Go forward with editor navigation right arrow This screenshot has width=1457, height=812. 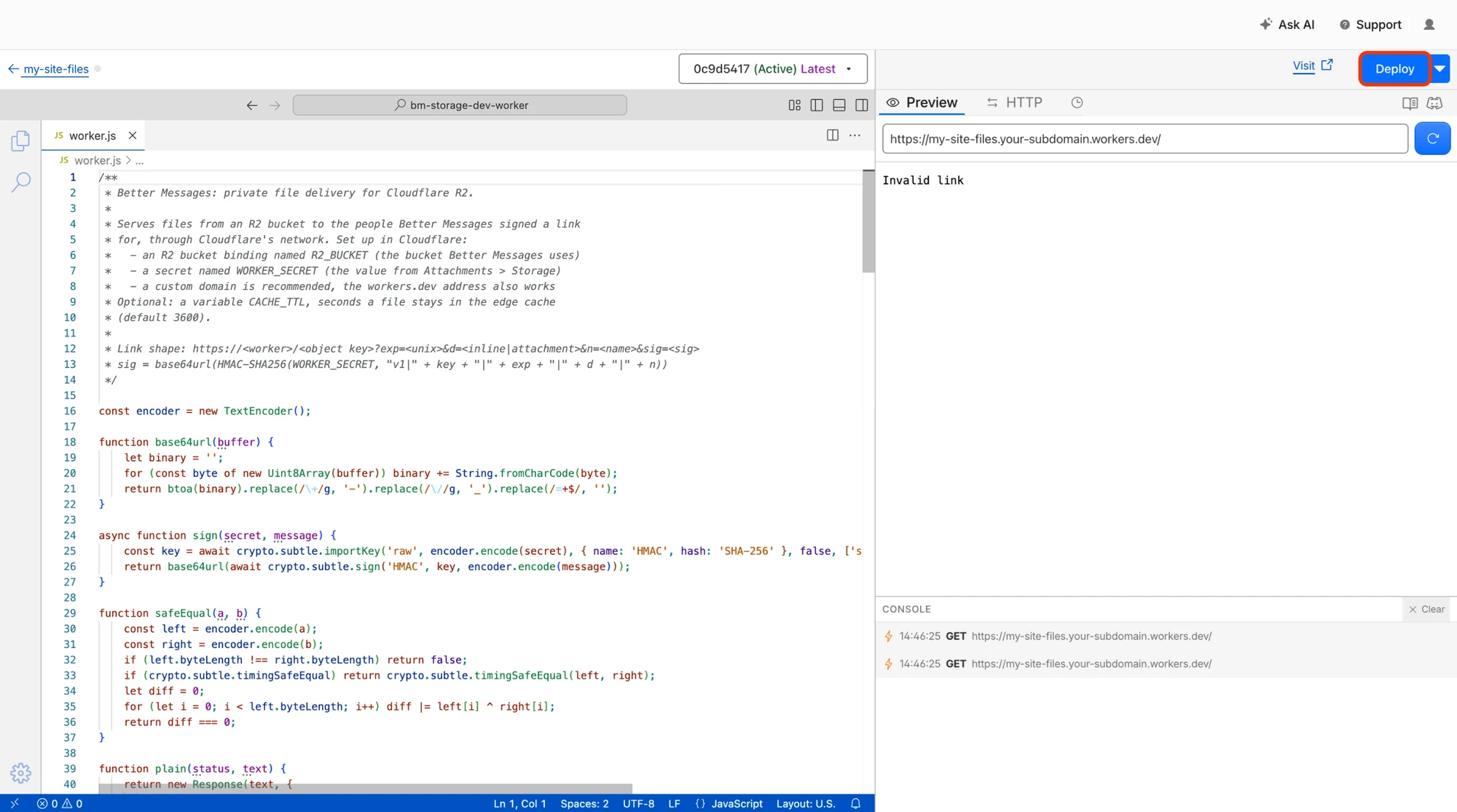(x=275, y=105)
